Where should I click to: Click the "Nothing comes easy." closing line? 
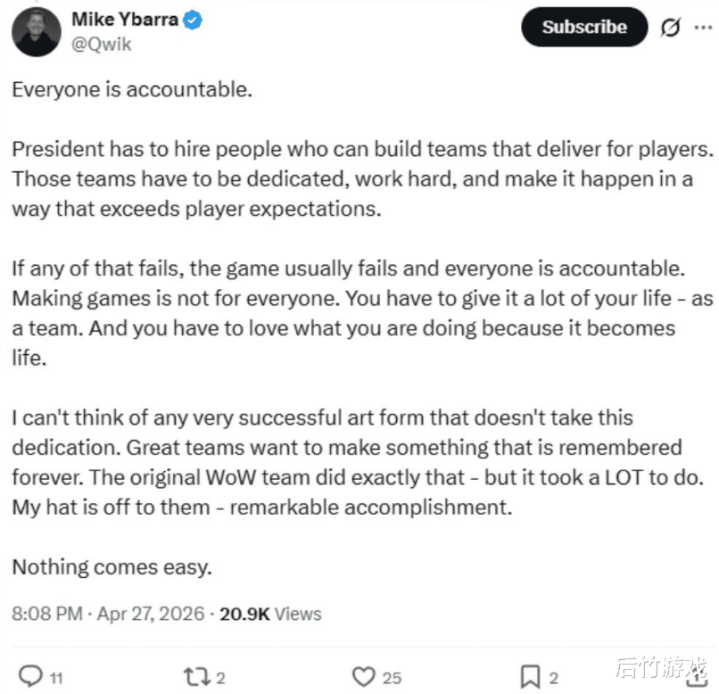tap(112, 567)
